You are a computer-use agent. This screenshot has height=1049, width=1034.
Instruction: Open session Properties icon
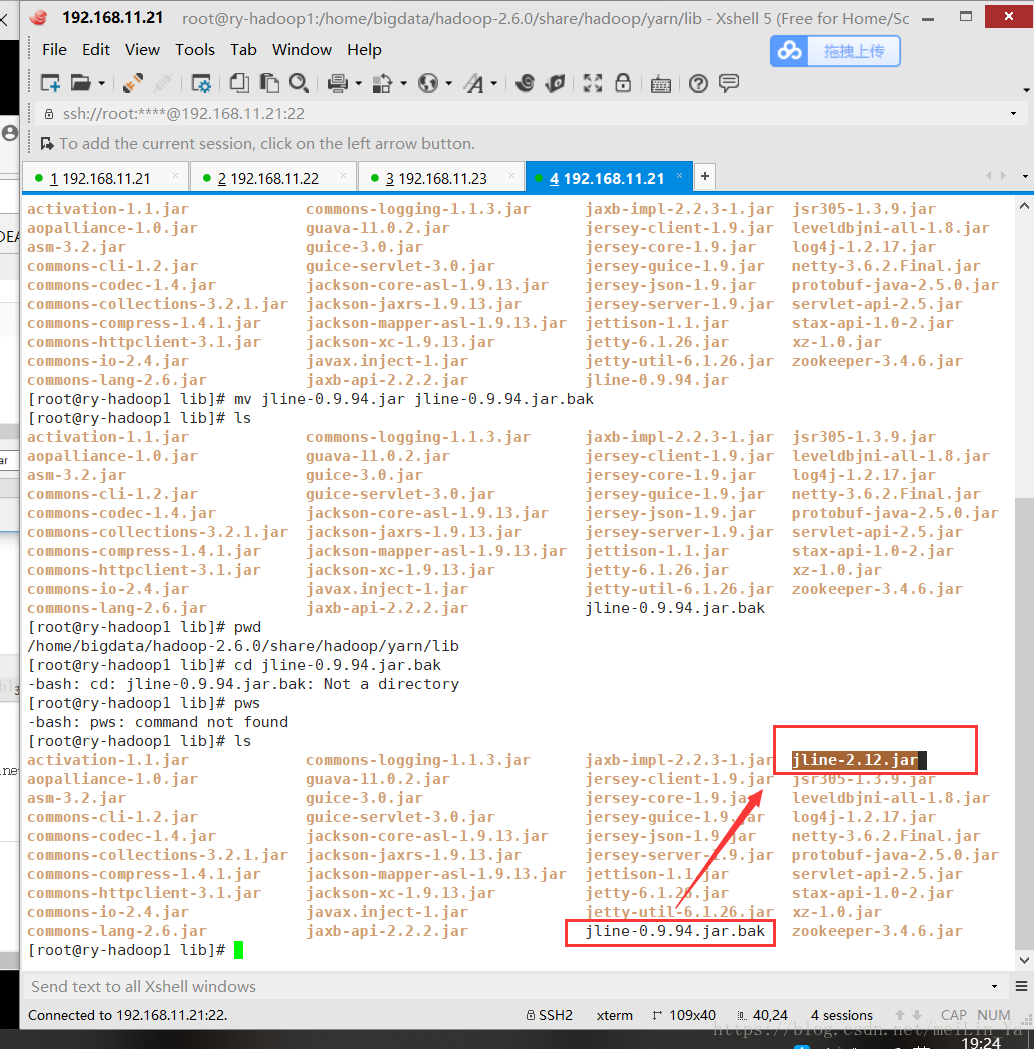point(201,84)
